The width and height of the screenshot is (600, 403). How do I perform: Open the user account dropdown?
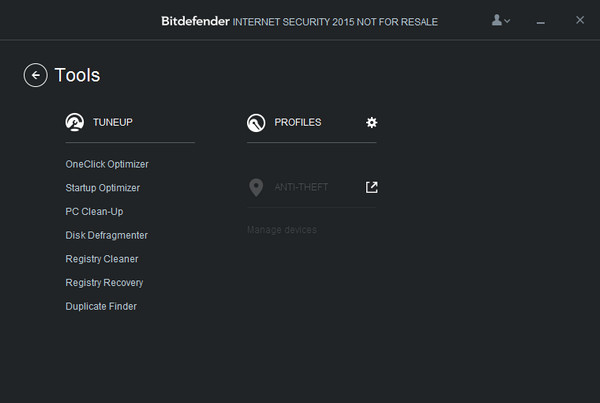click(501, 20)
